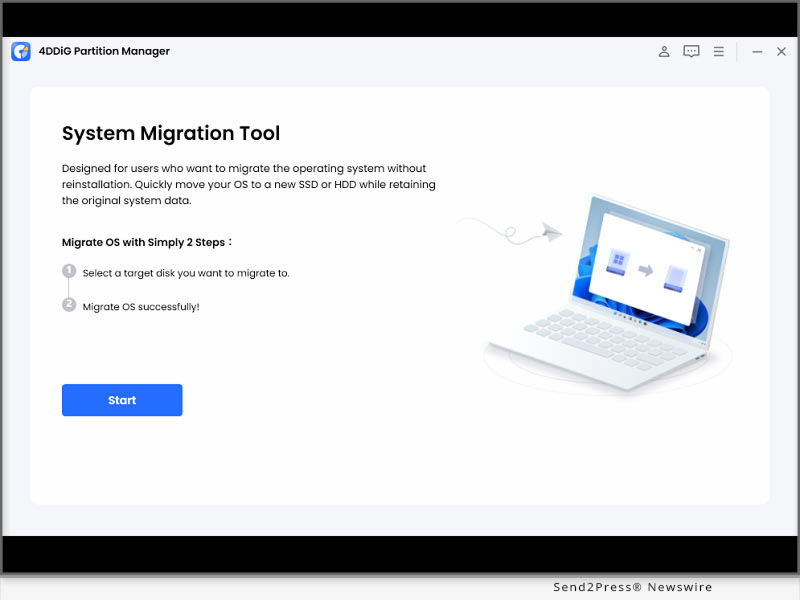Click the step 1 number circle
Screen dimensions: 800x600
[x=69, y=271]
